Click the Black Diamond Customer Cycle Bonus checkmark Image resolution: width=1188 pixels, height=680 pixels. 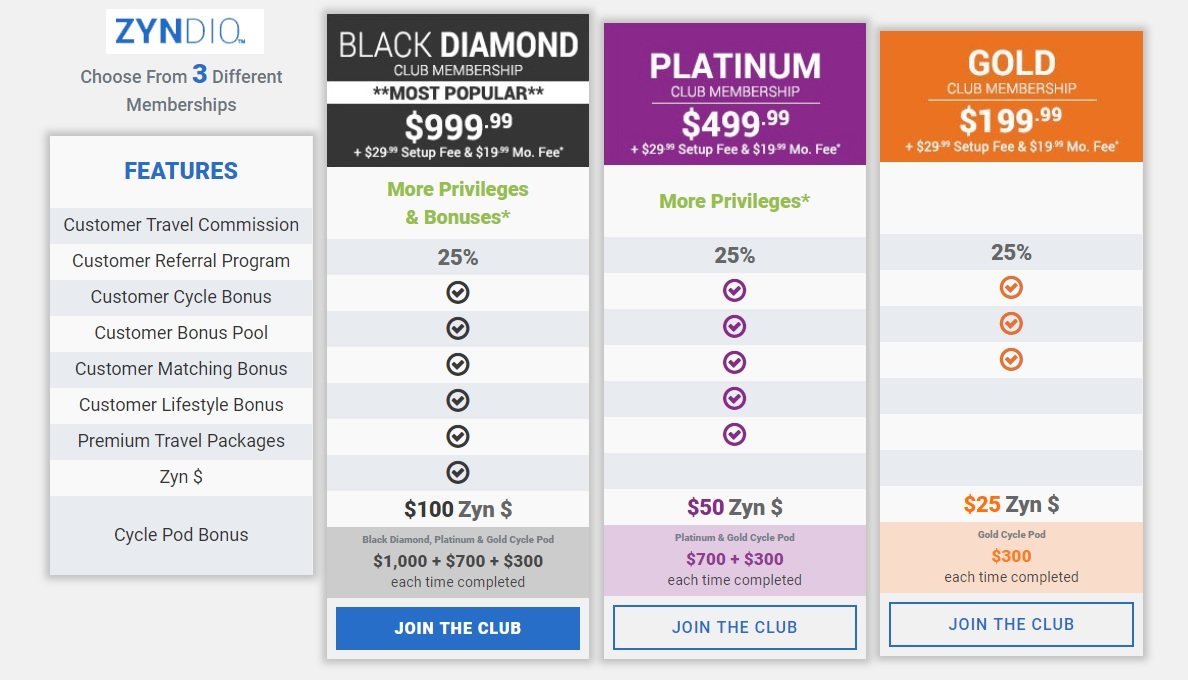[x=458, y=292]
